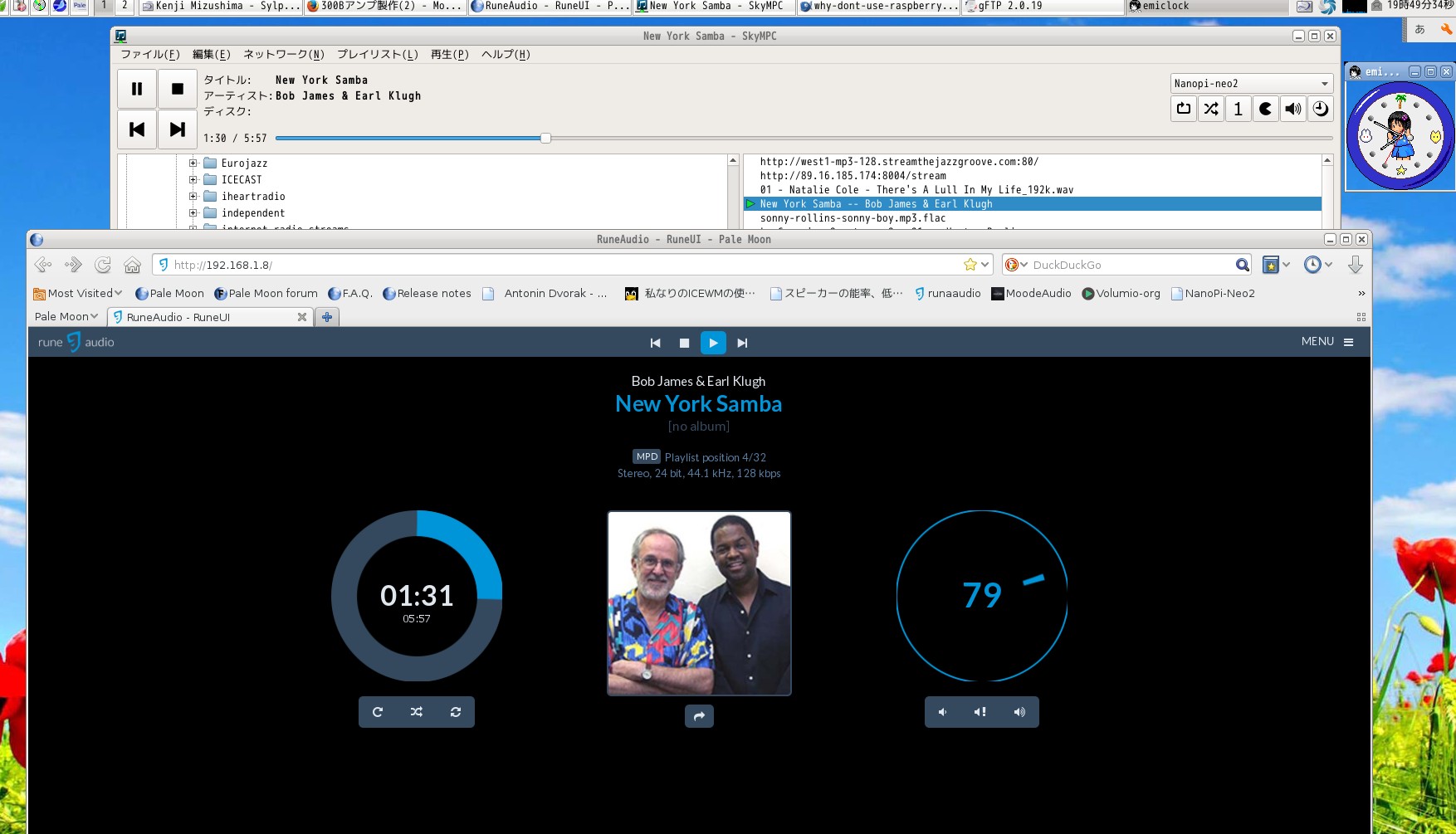
Task: Click the repeat icon in SkyMPC toolbar
Action: pos(1183,109)
